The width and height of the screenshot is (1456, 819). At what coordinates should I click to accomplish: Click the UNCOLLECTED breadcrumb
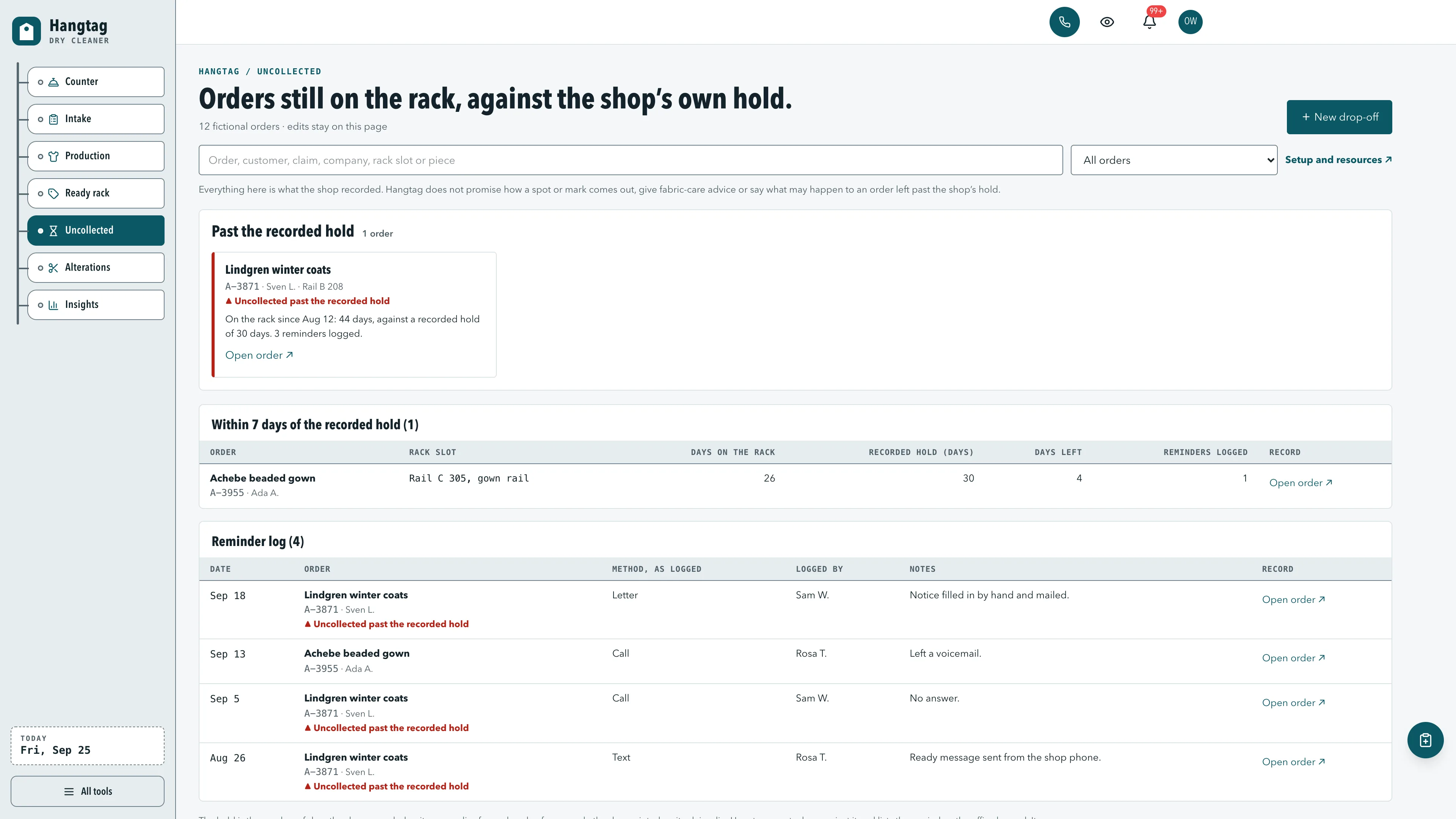289,71
